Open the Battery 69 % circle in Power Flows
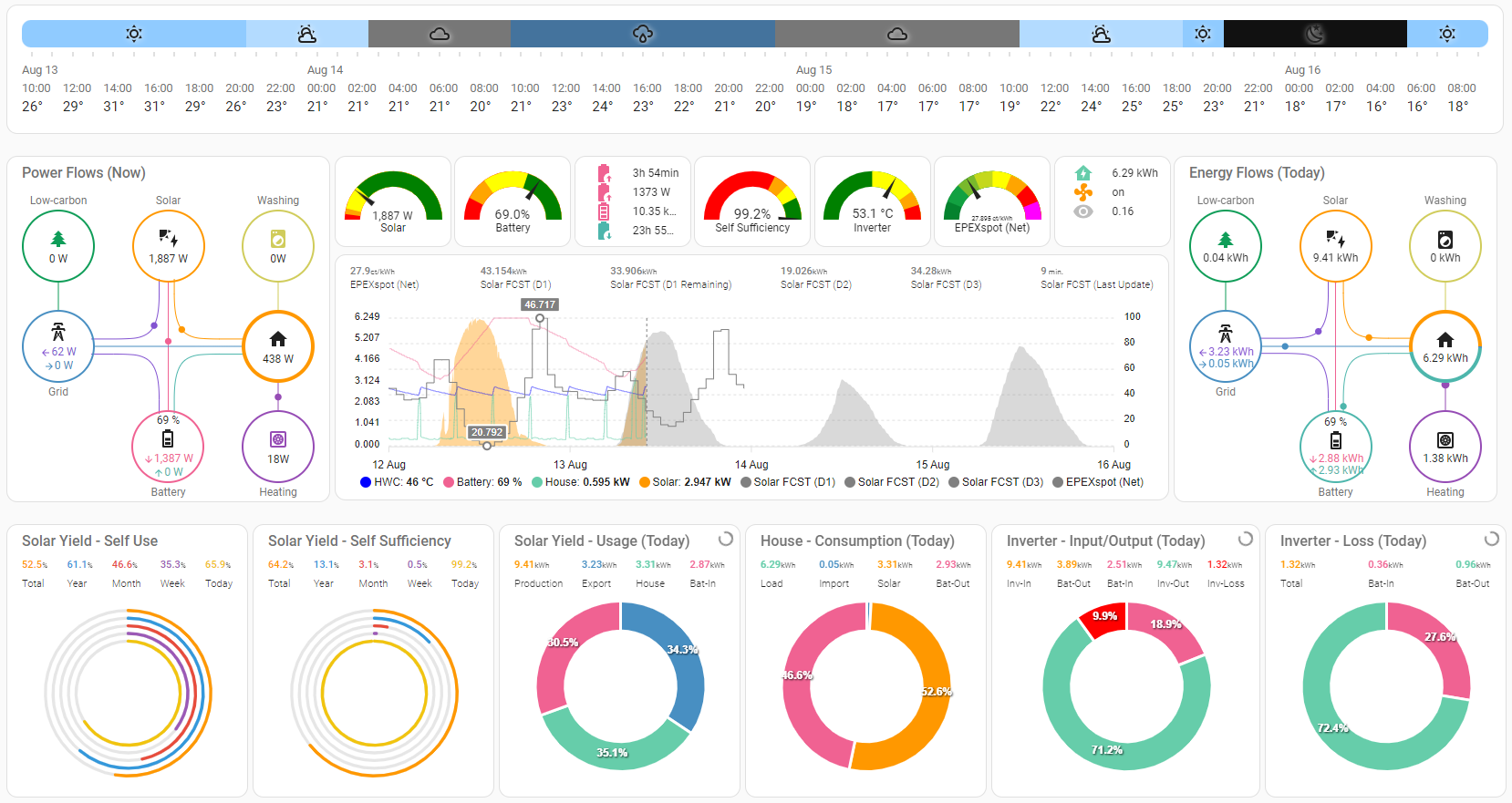Screen dimensions: 1512x803 [169, 447]
